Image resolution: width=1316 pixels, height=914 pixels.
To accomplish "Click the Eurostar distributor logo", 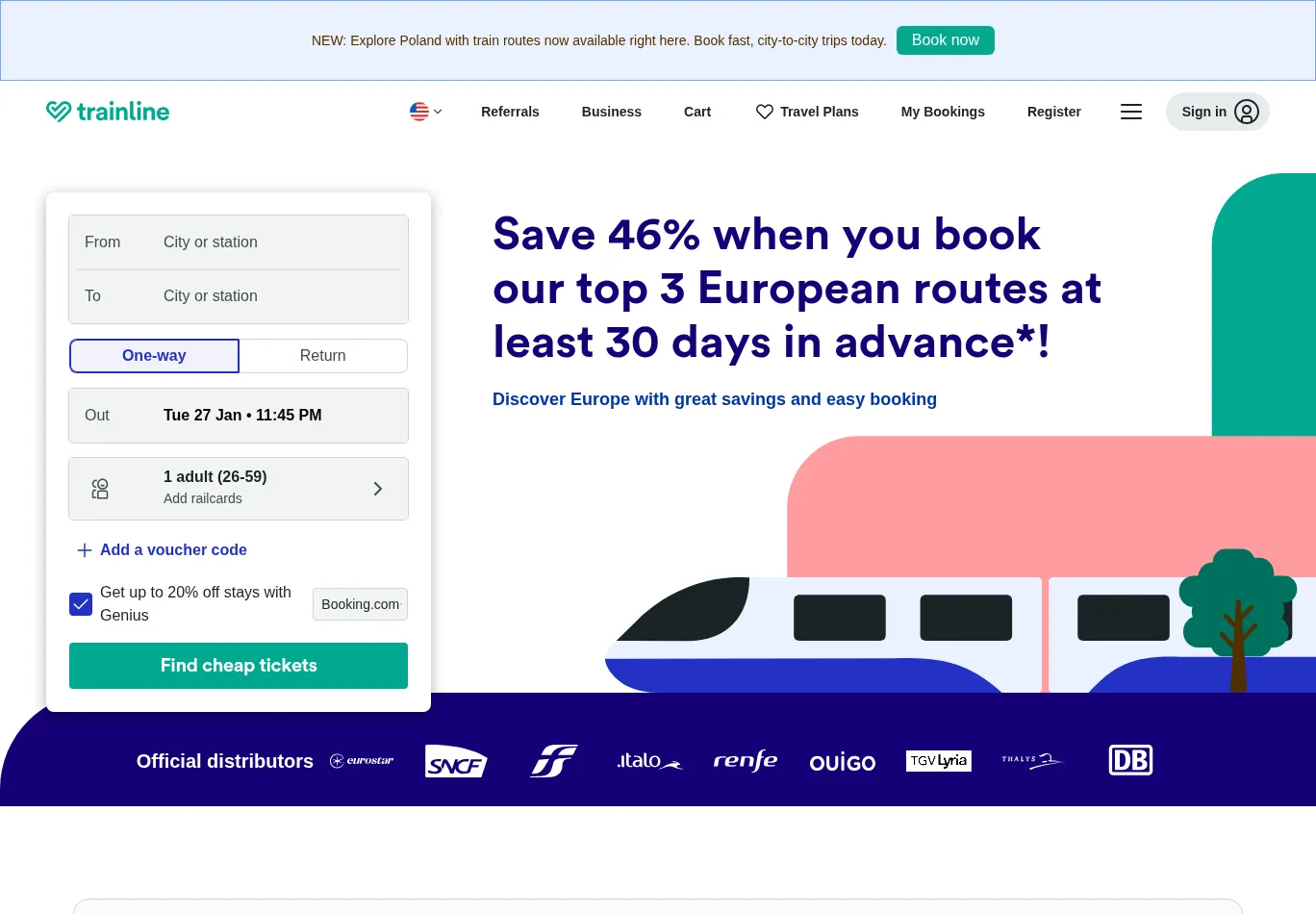I will coord(362,761).
